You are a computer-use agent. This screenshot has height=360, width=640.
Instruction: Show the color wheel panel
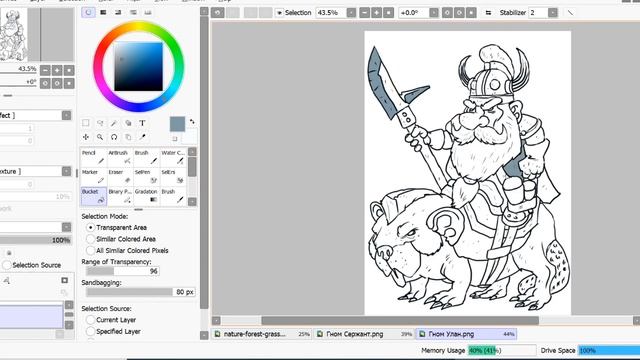click(88, 13)
